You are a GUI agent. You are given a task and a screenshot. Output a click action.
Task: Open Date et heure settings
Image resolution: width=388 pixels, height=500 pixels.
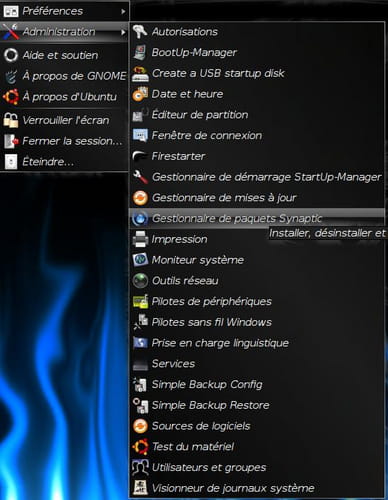pos(257,94)
